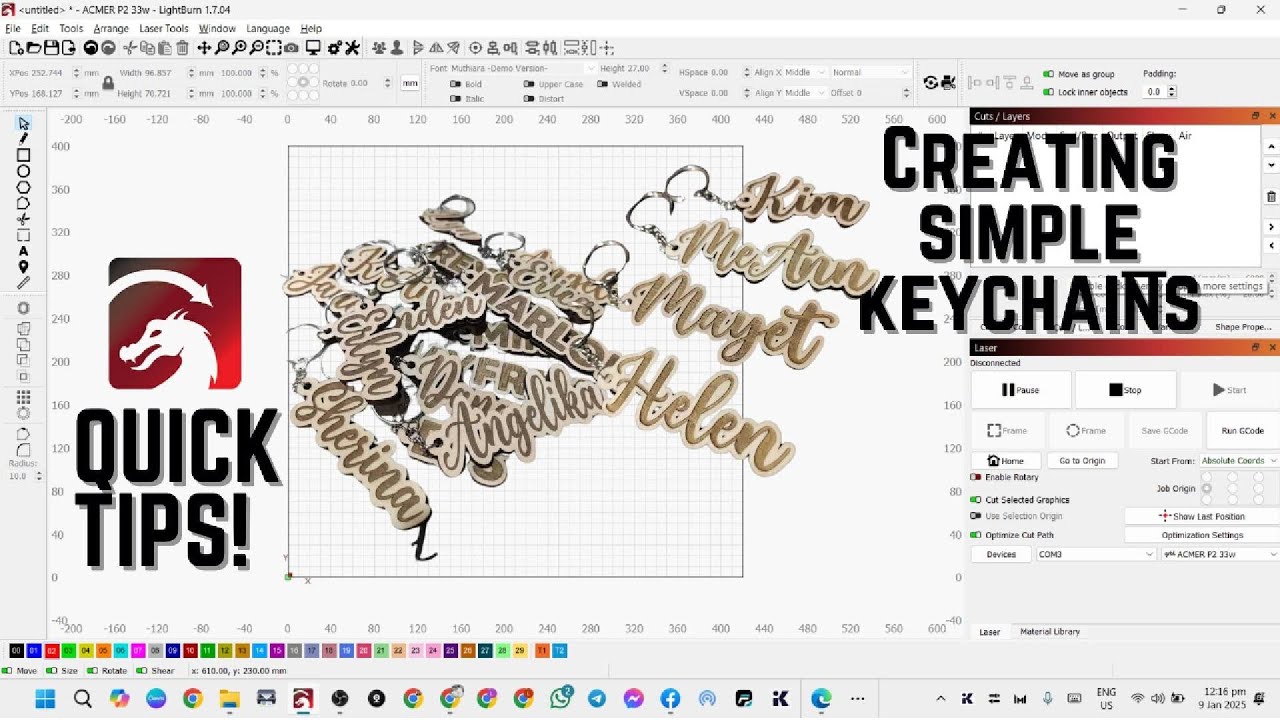Select the Rectangle tool
Image resolution: width=1280 pixels, height=720 pixels.
(x=23, y=155)
